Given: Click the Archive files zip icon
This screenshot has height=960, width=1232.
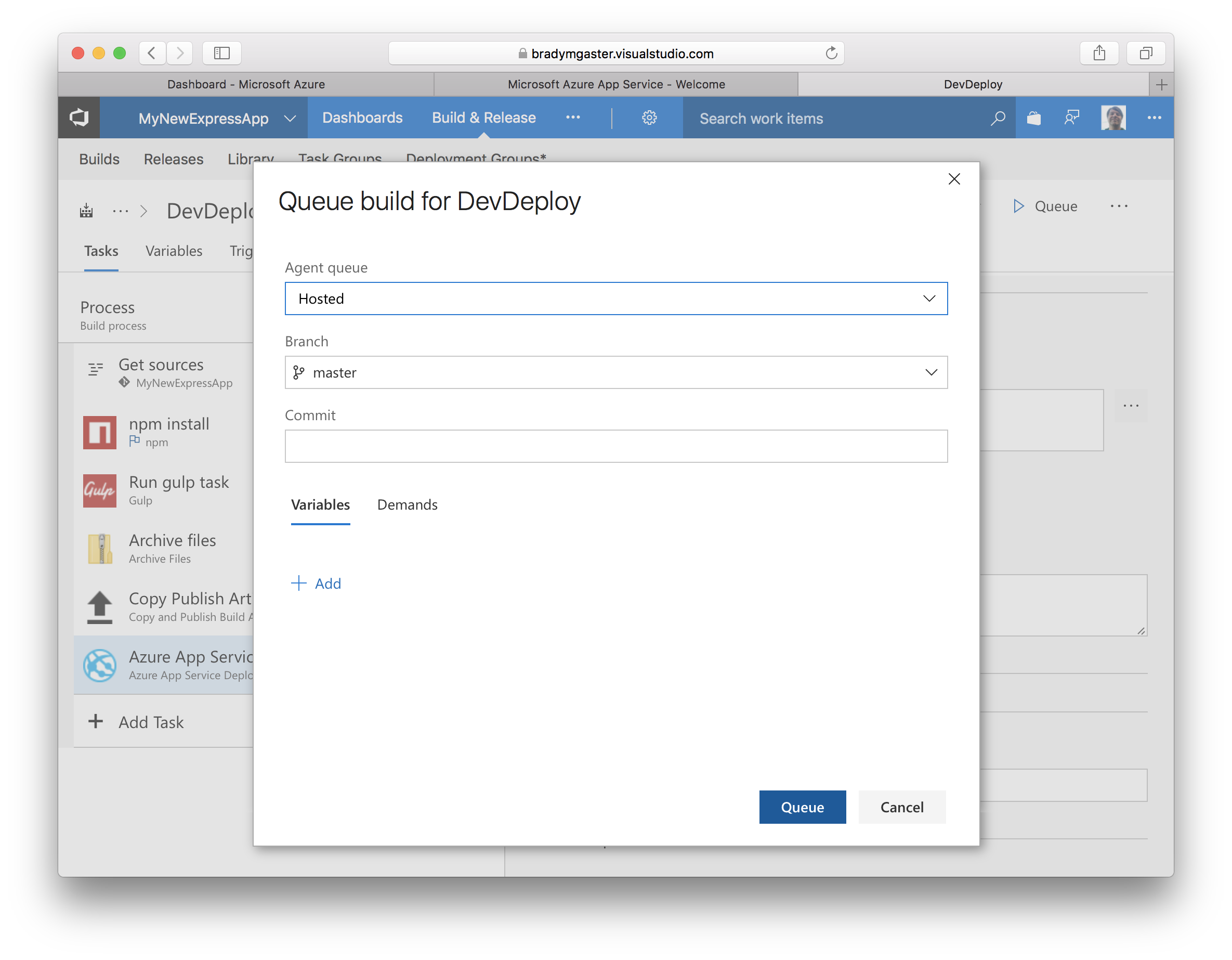Looking at the screenshot, I should [x=100, y=549].
